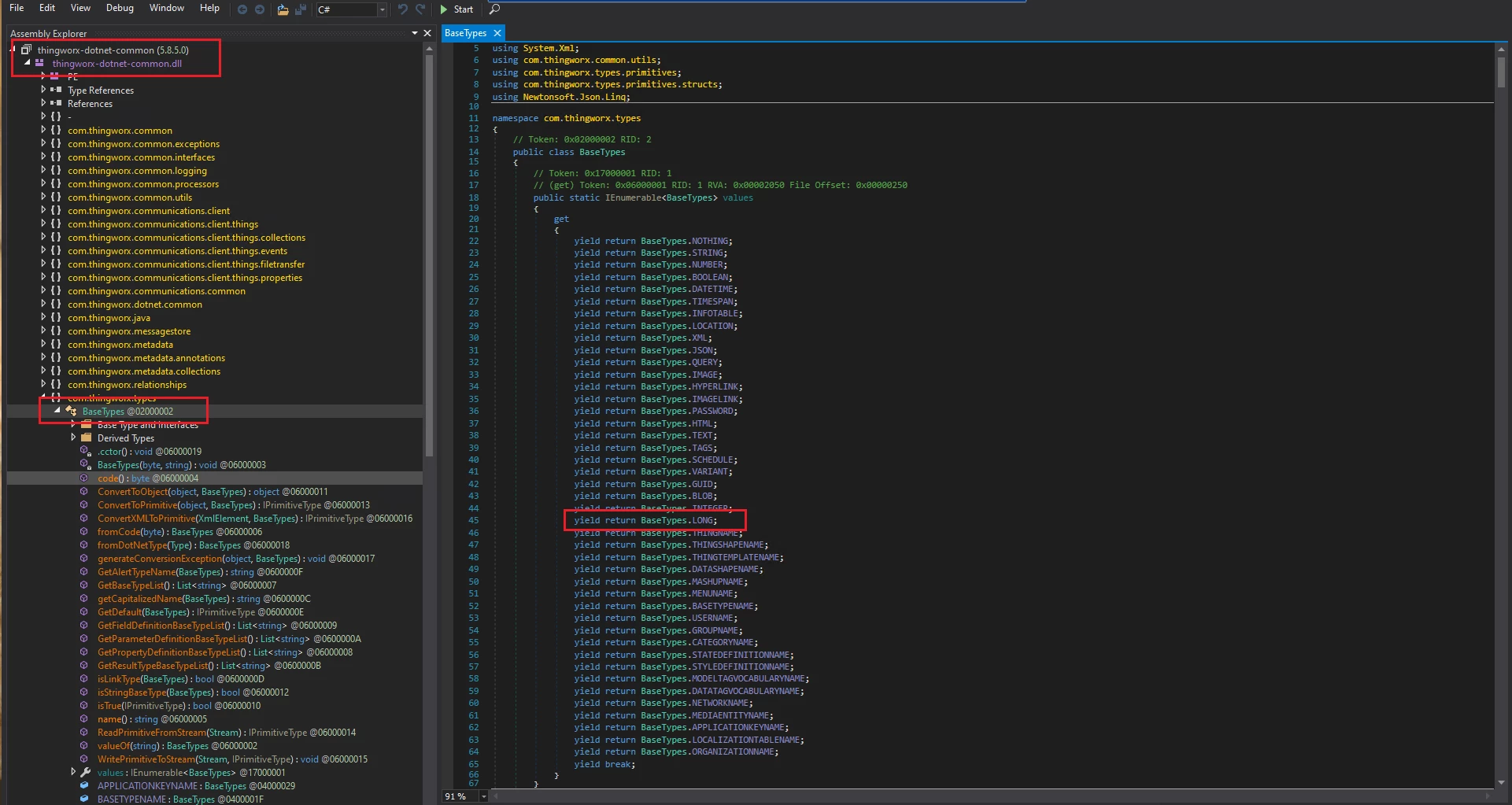Expand the Type References node

pyautogui.click(x=43, y=90)
